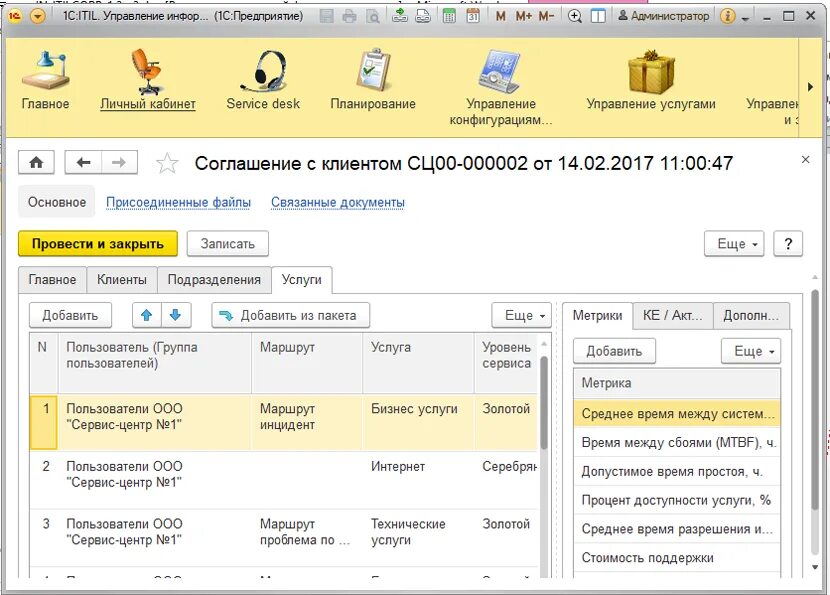Viewport: 830px width, 595px height.
Task: Switch to the Услуги tab
Action: click(x=302, y=280)
